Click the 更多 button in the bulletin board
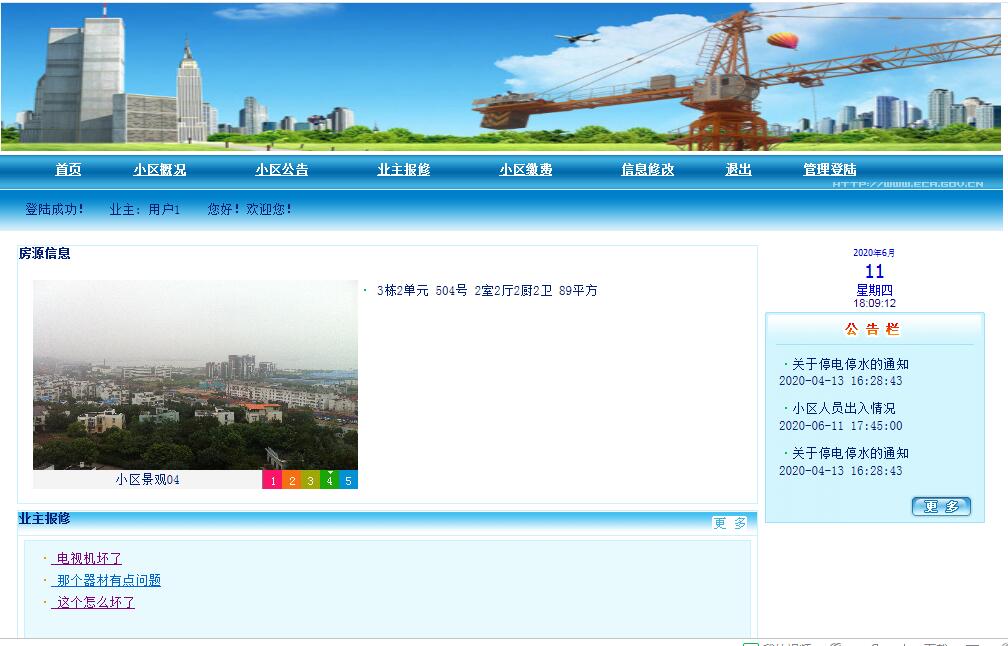Screen dimensions: 1008x646 point(941,507)
